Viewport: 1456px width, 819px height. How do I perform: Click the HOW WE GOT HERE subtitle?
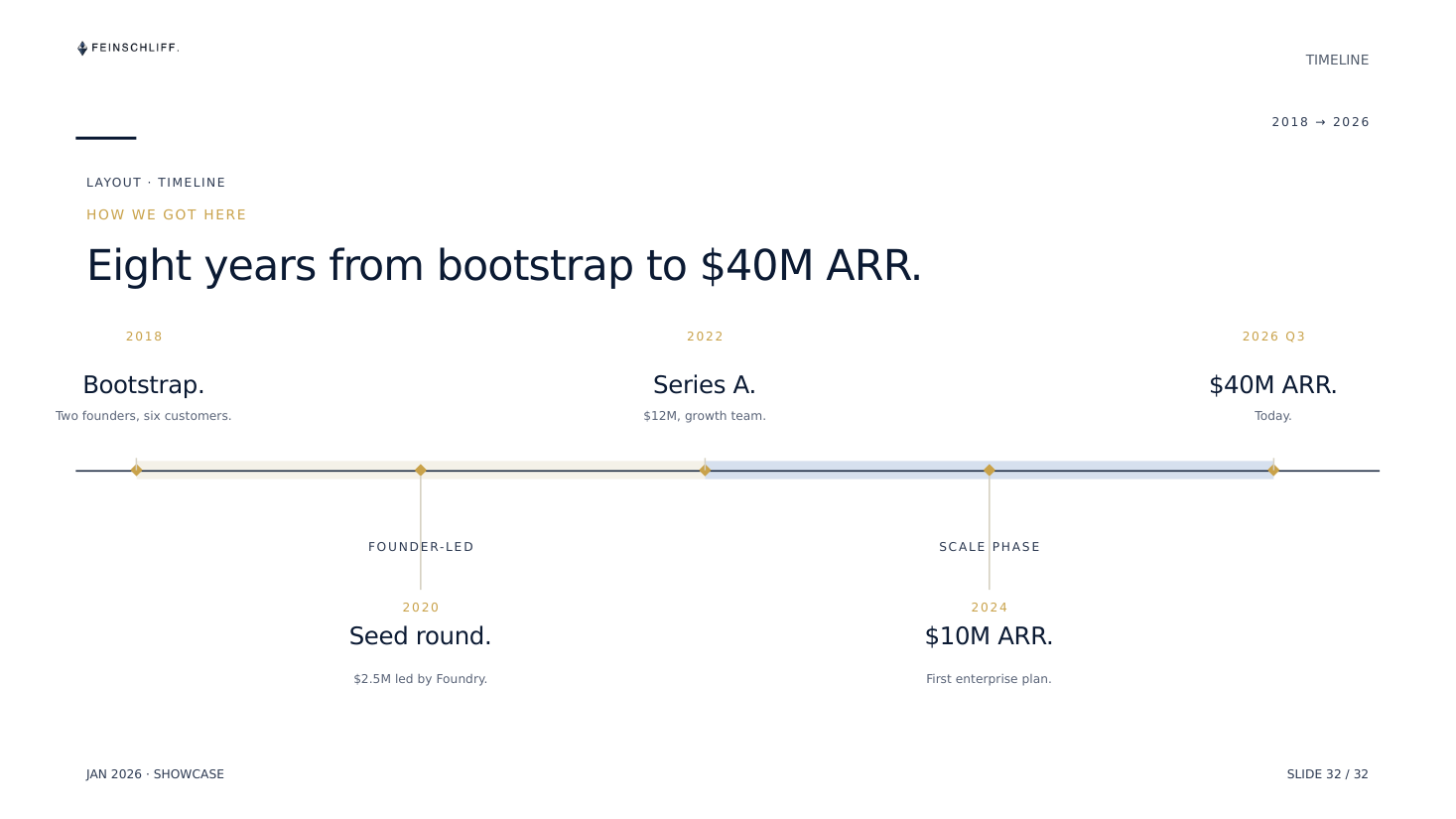[x=167, y=214]
